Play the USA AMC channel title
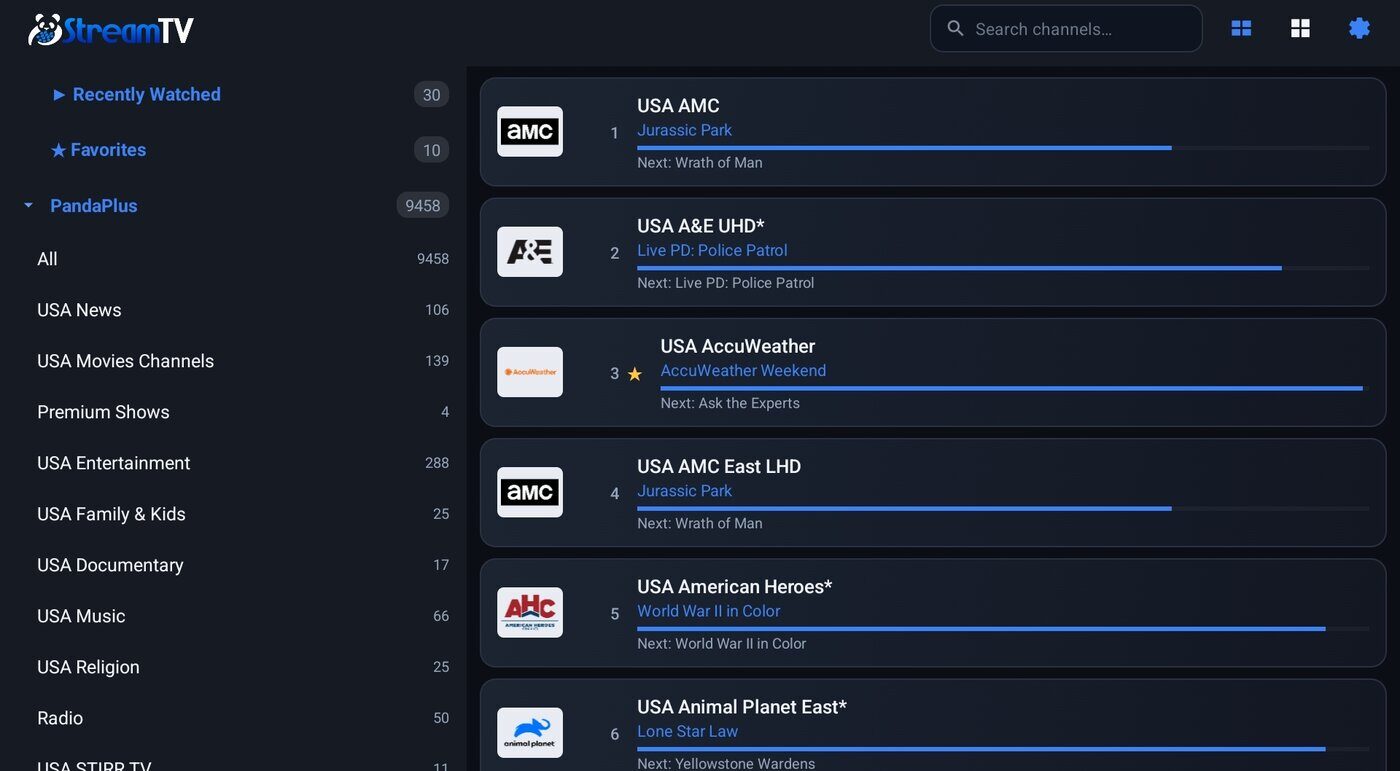 pos(678,106)
